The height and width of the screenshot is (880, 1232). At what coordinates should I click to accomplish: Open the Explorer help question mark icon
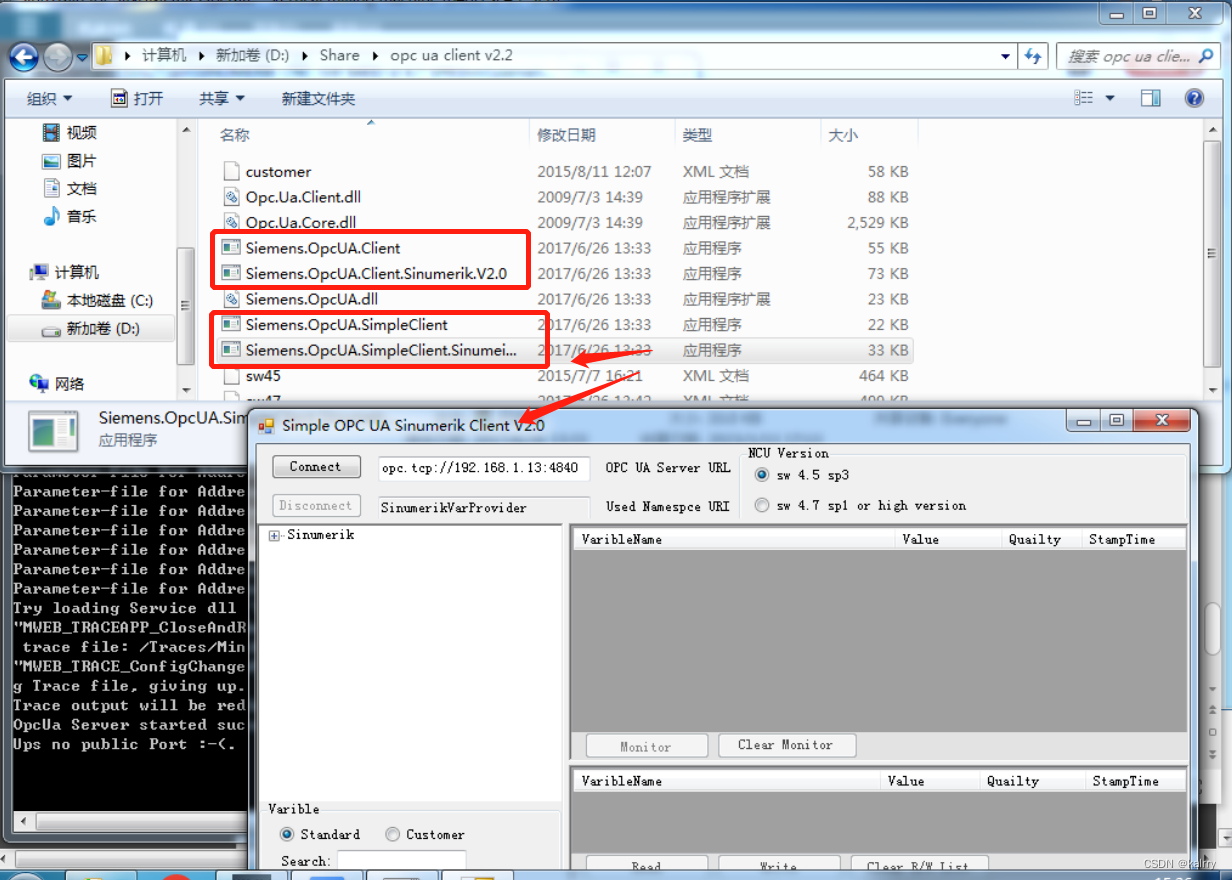pyautogui.click(x=1193, y=98)
